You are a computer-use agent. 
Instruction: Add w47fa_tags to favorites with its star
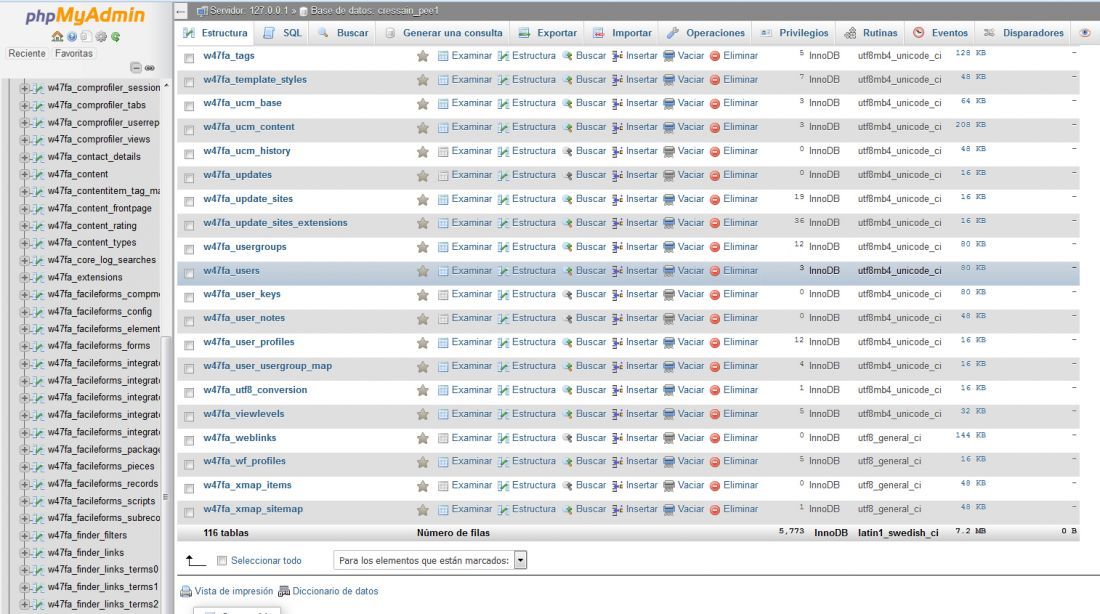point(422,56)
